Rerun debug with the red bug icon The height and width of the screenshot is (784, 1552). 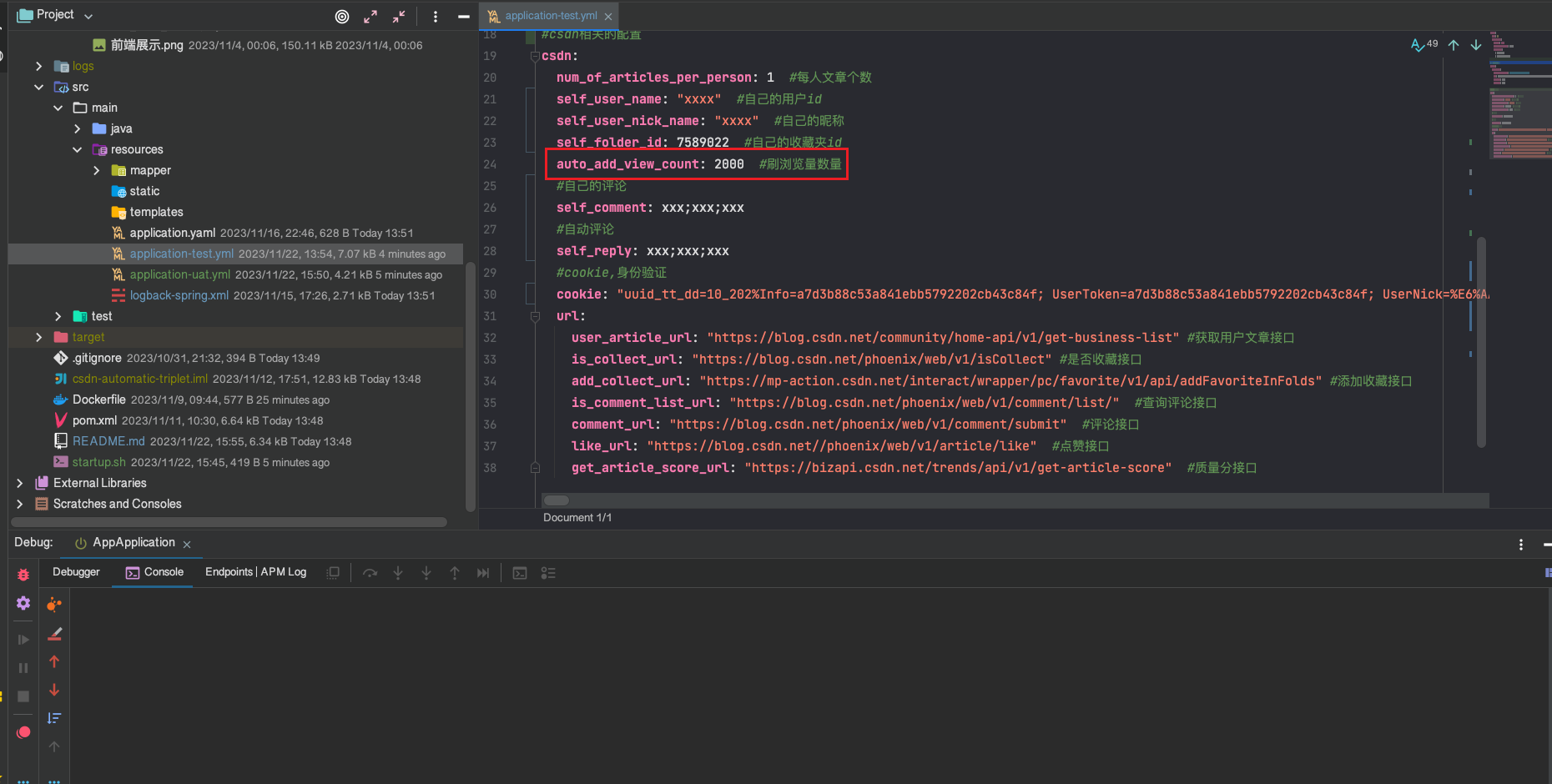(23, 575)
